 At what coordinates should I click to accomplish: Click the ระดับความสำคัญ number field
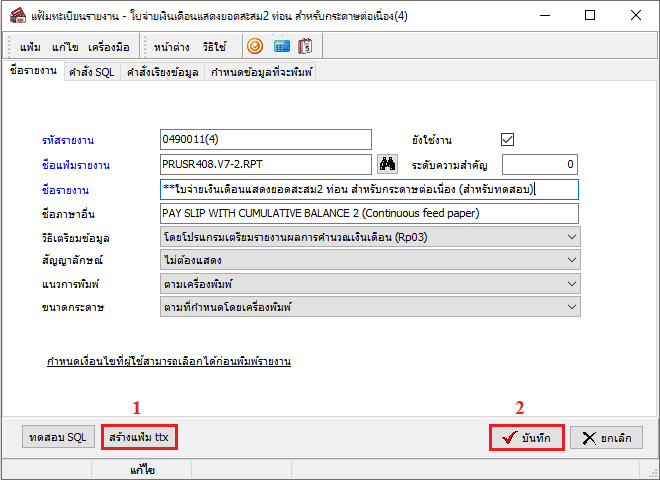540,164
